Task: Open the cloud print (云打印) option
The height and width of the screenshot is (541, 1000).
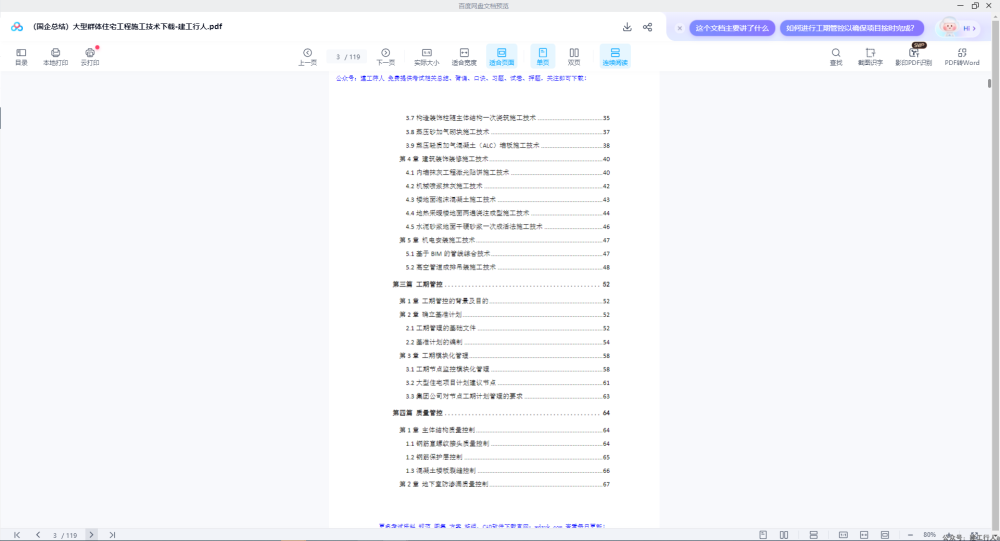Action: pos(90,57)
